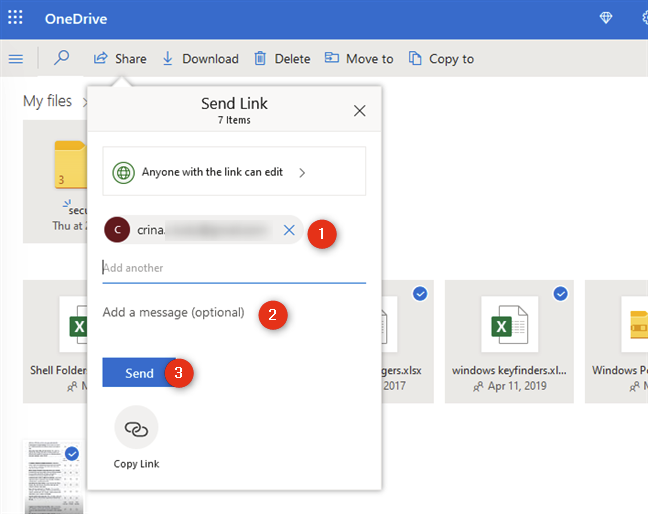
Task: Open the Shell Folder Excel file thumbnail
Action: click(73, 324)
